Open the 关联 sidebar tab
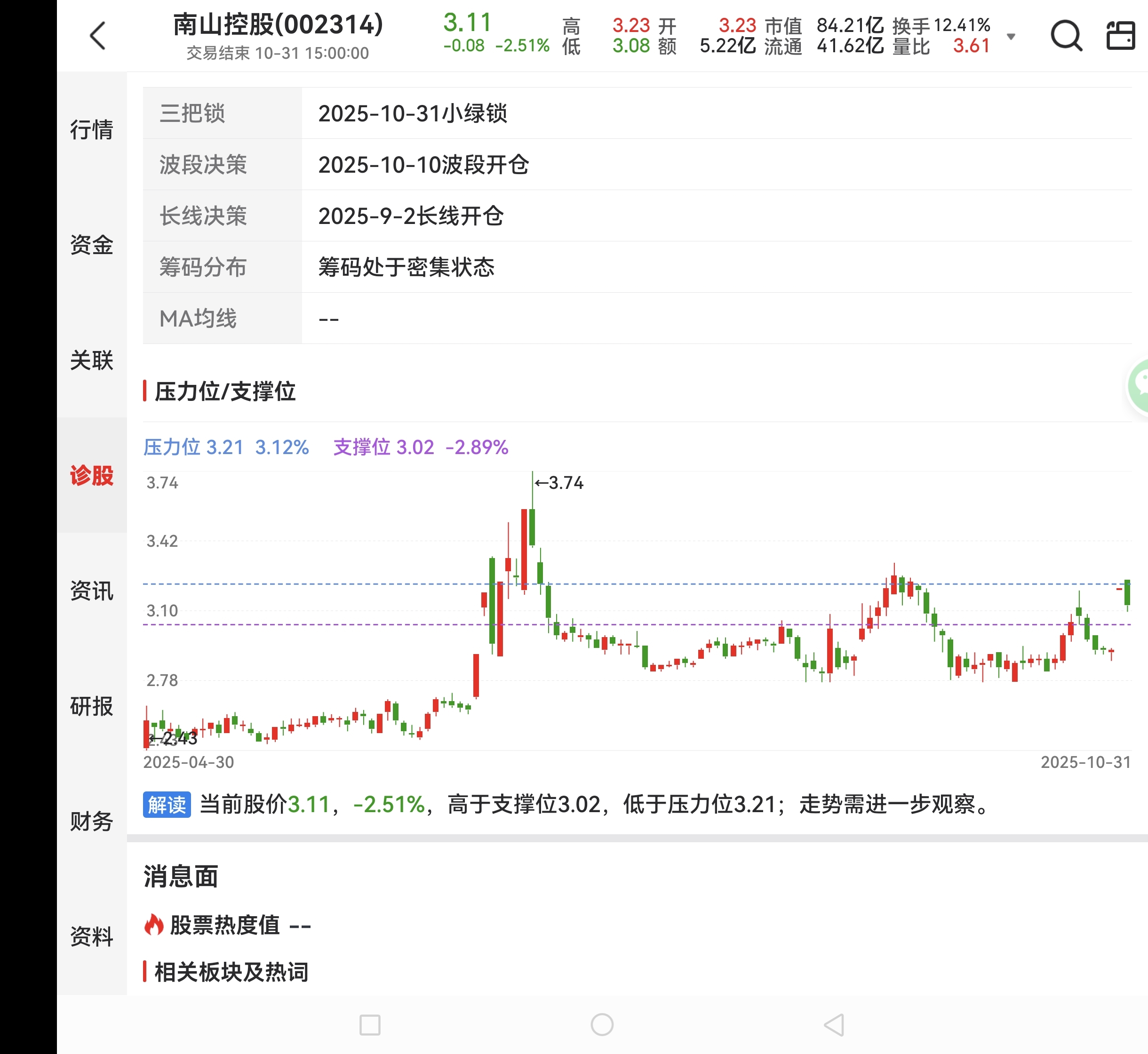This screenshot has width=1148, height=1054. (x=92, y=360)
